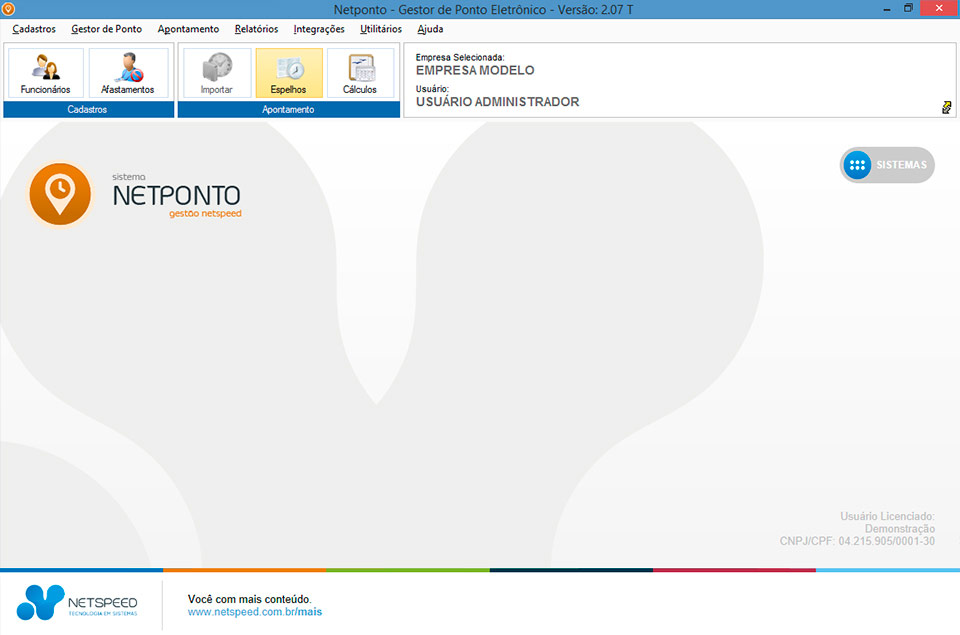Open the Cálculos calculator icon
Image resolution: width=960 pixels, height=635 pixels.
click(360, 73)
